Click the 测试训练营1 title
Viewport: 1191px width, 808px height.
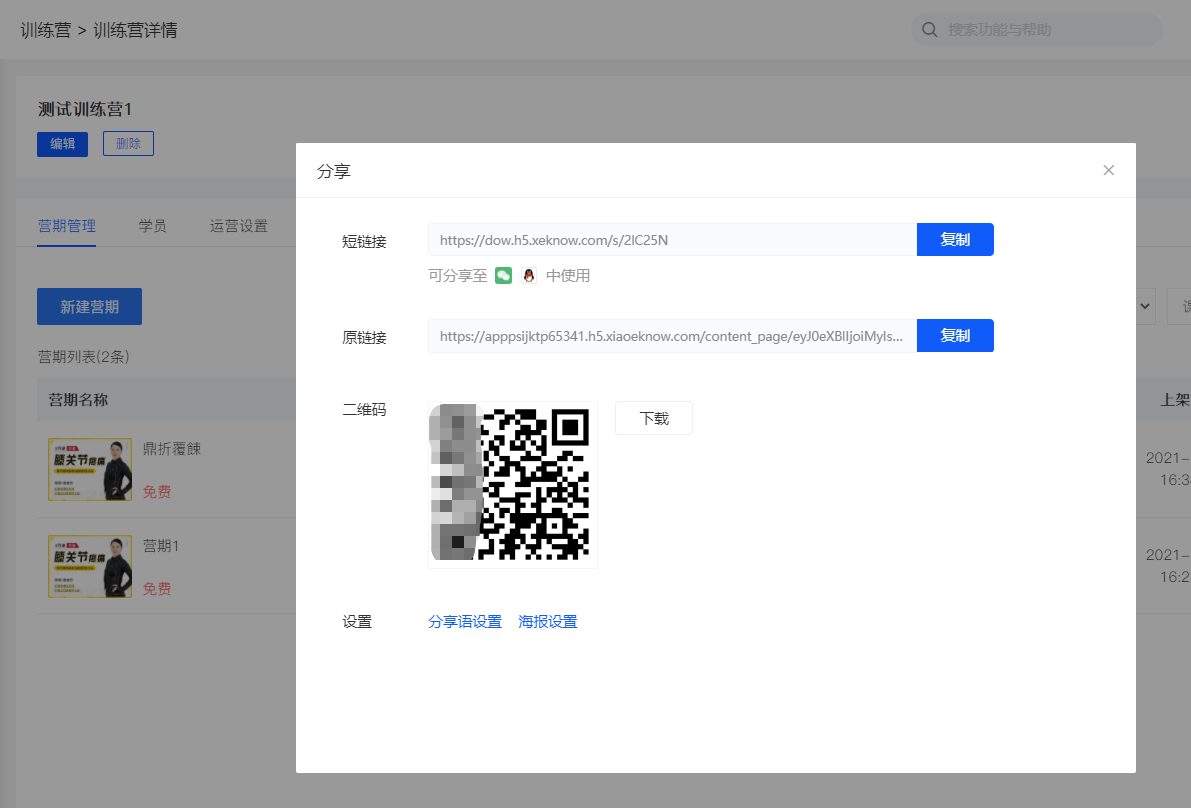(x=85, y=109)
